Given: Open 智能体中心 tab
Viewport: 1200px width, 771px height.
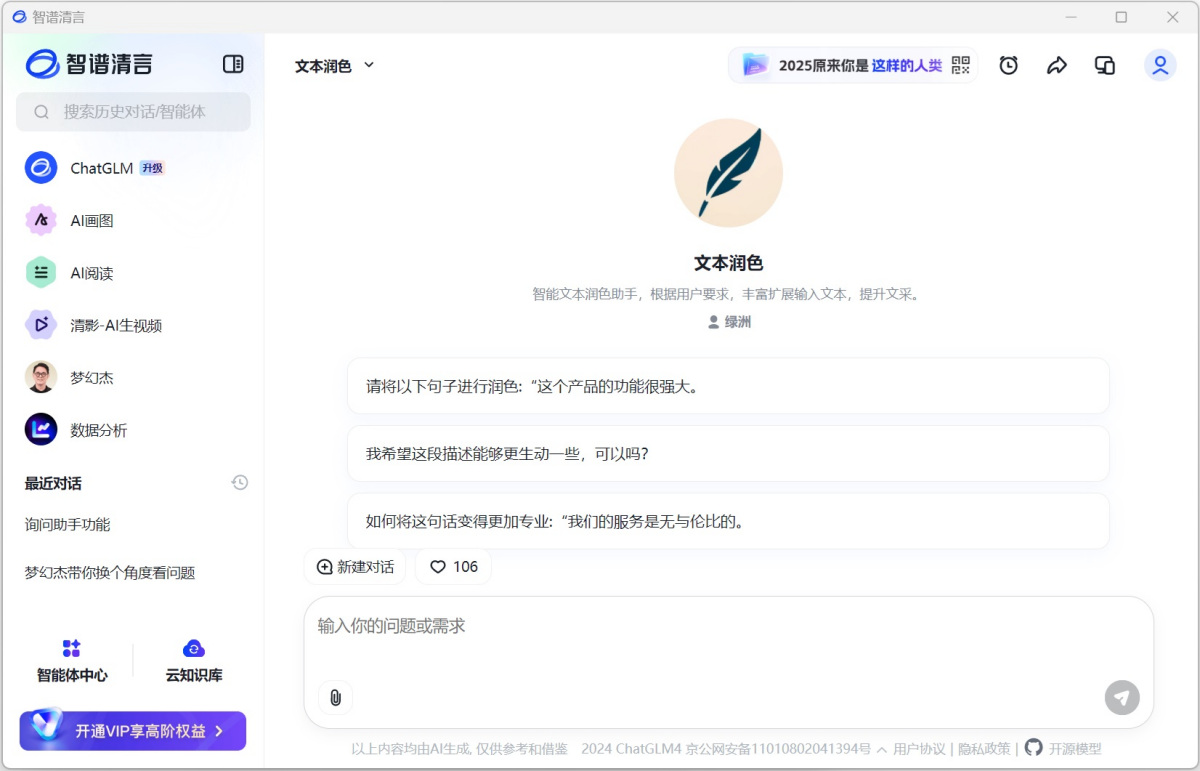Looking at the screenshot, I should (72, 661).
